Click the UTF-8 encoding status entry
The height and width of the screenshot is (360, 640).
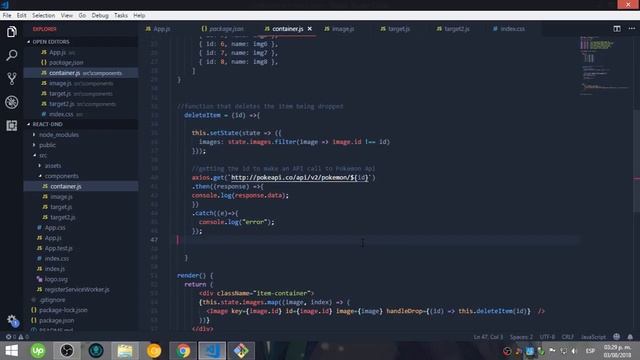pyautogui.click(x=547, y=337)
